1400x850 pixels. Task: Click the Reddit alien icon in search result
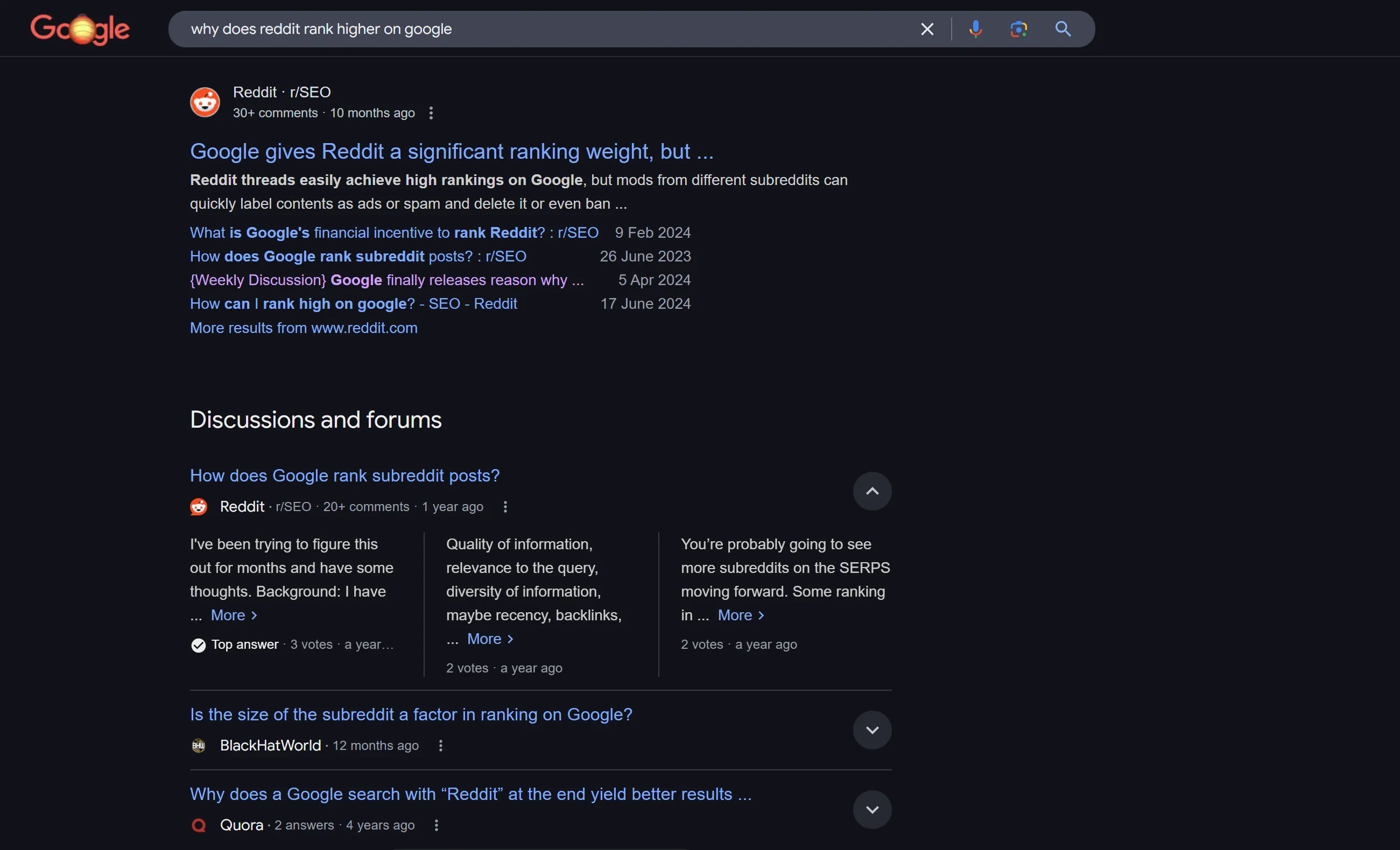205,101
